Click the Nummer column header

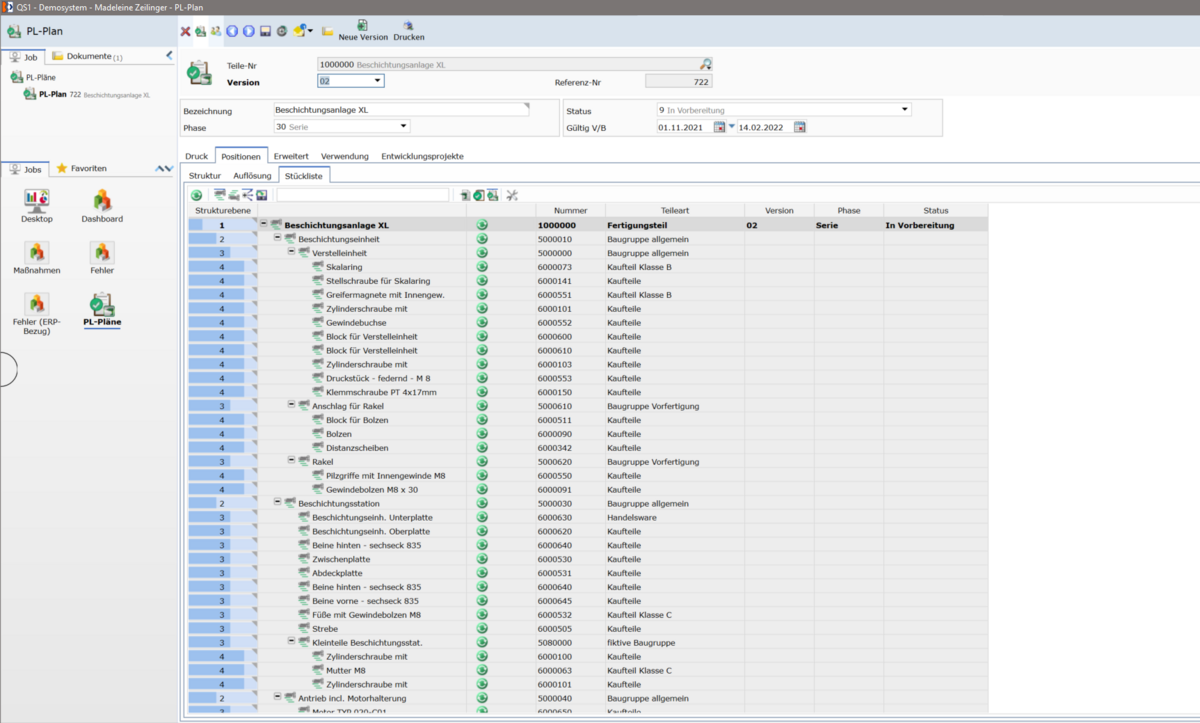tap(570, 211)
